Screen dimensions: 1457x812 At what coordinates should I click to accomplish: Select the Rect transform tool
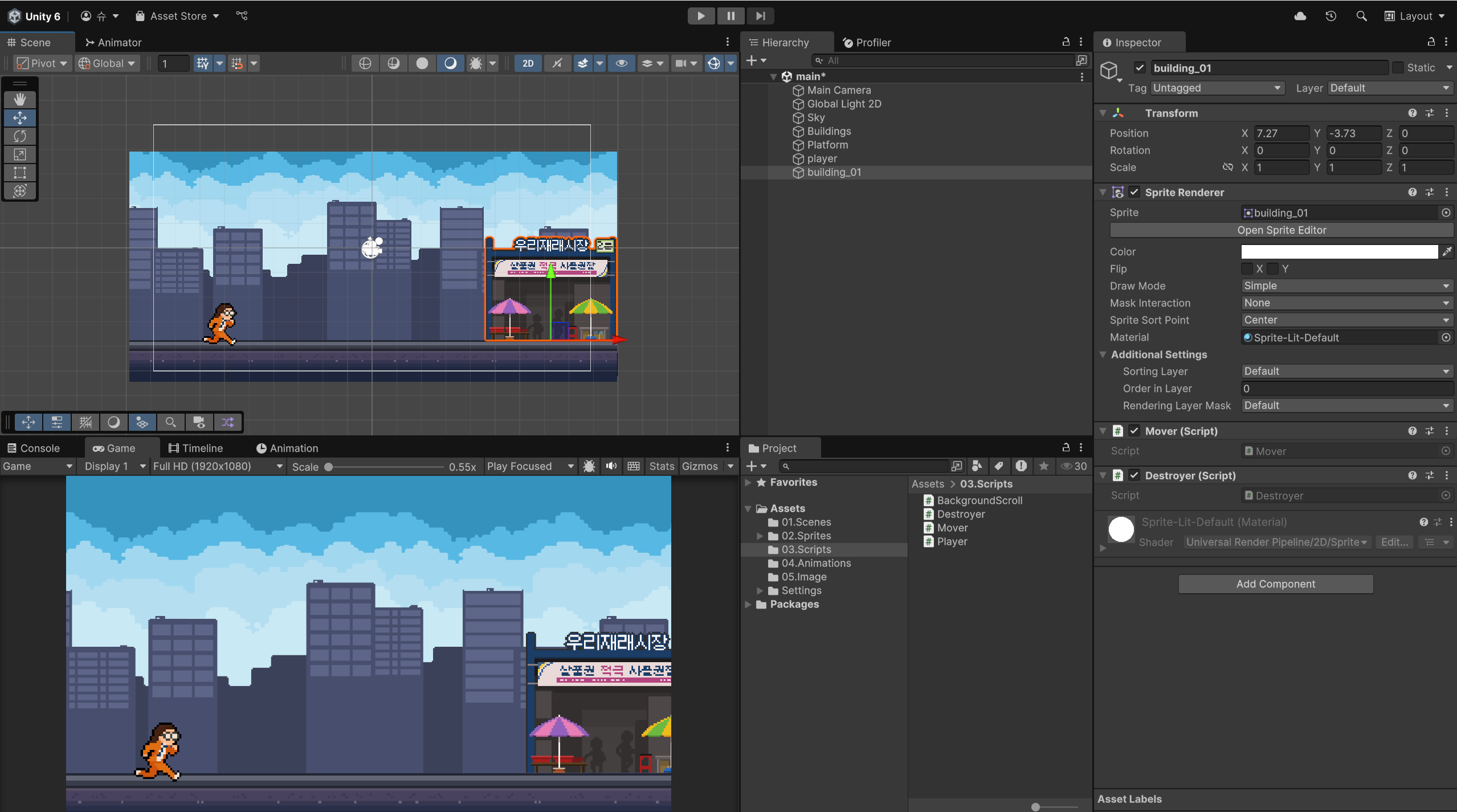click(20, 173)
